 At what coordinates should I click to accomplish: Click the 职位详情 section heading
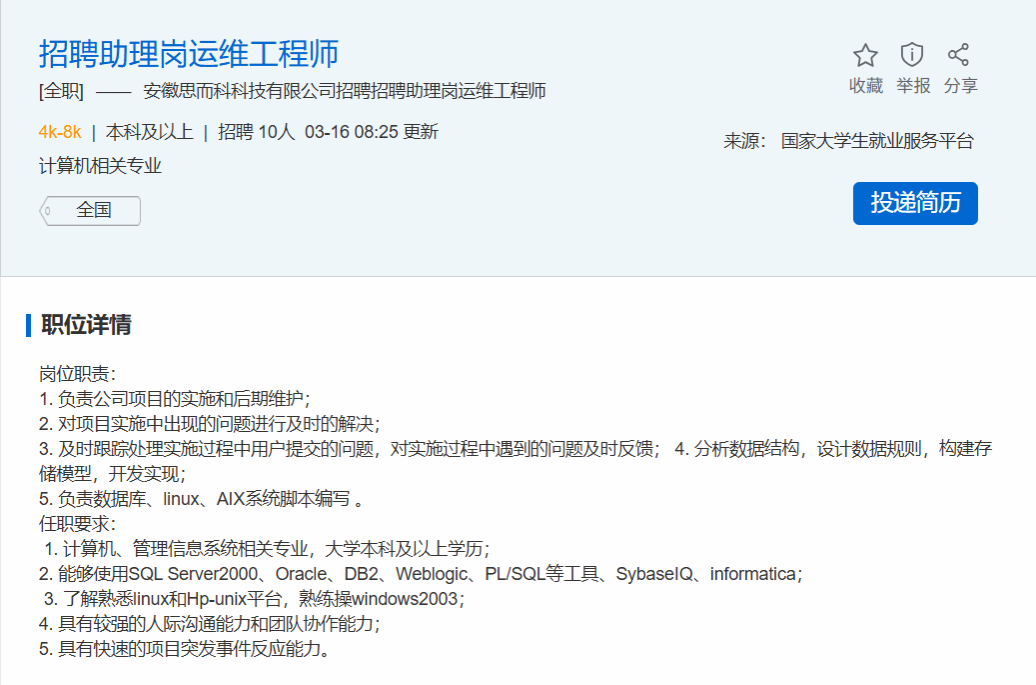click(x=86, y=325)
